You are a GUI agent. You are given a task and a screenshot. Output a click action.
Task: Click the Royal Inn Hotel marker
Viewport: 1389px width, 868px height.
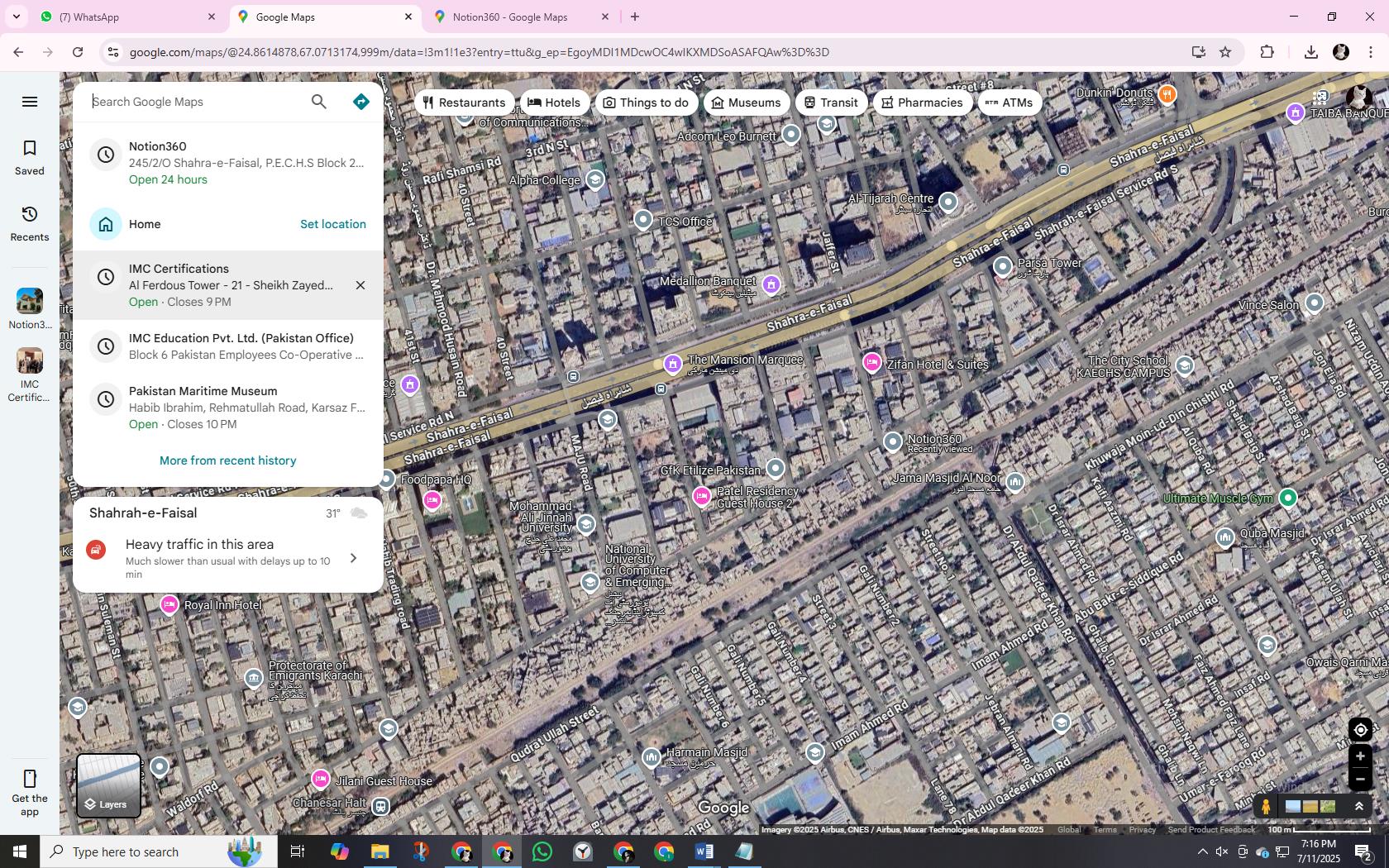pos(169,604)
